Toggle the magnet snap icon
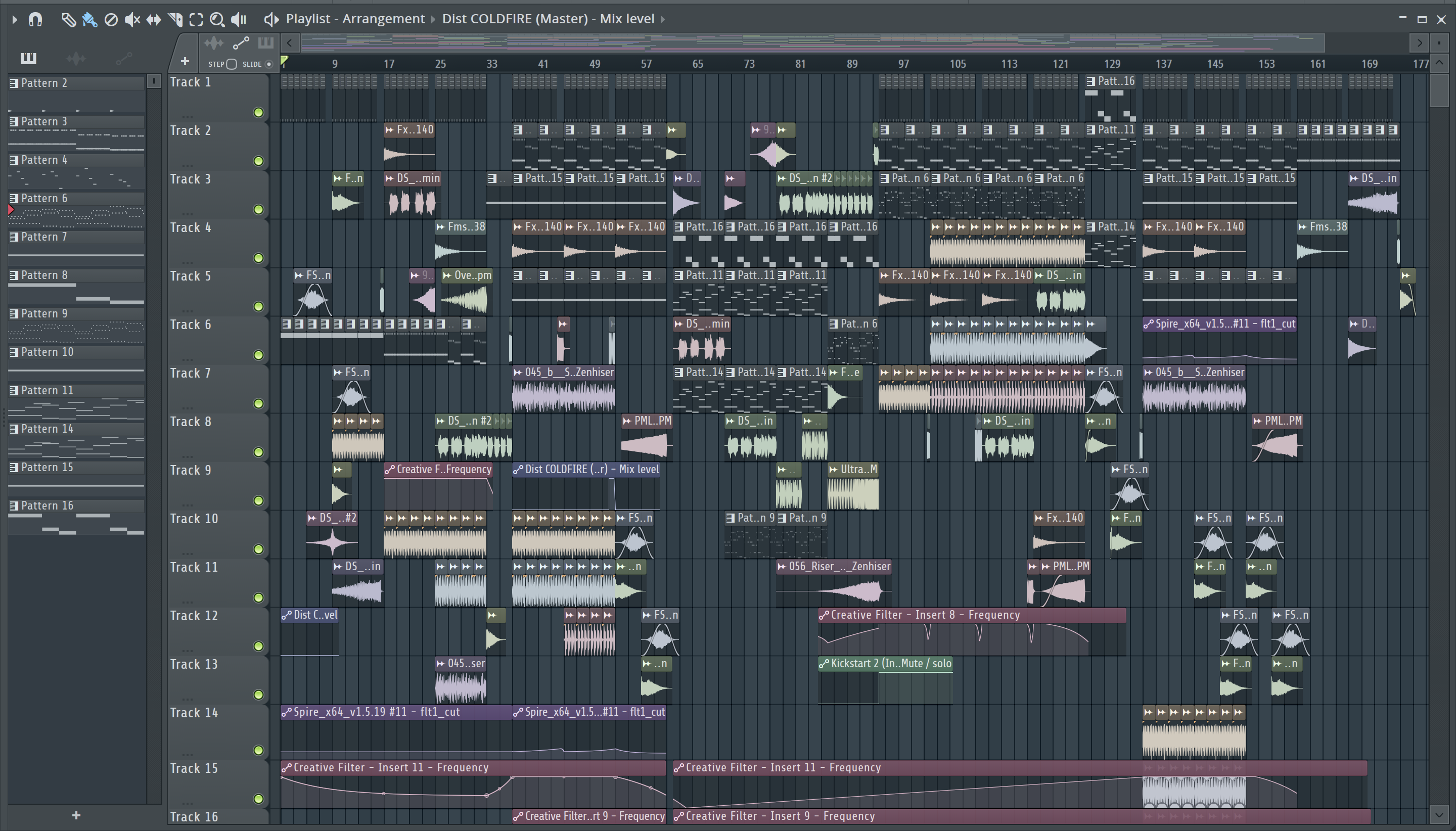Image resolution: width=1456 pixels, height=831 pixels. click(x=35, y=19)
